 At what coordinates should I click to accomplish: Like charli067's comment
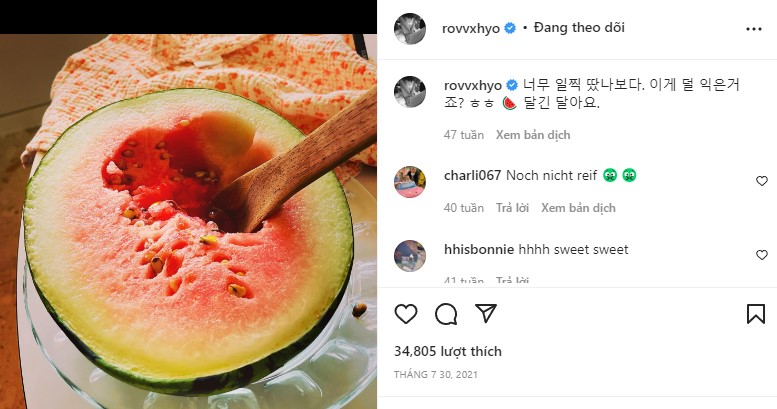click(762, 181)
